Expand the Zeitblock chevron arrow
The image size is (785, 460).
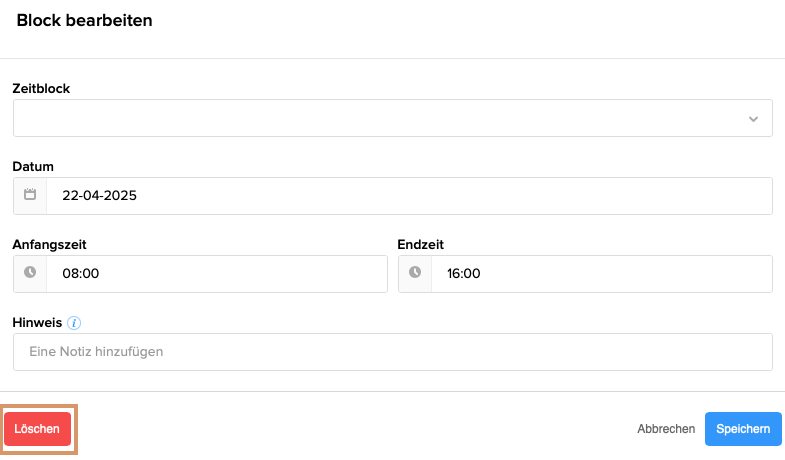pos(753,119)
